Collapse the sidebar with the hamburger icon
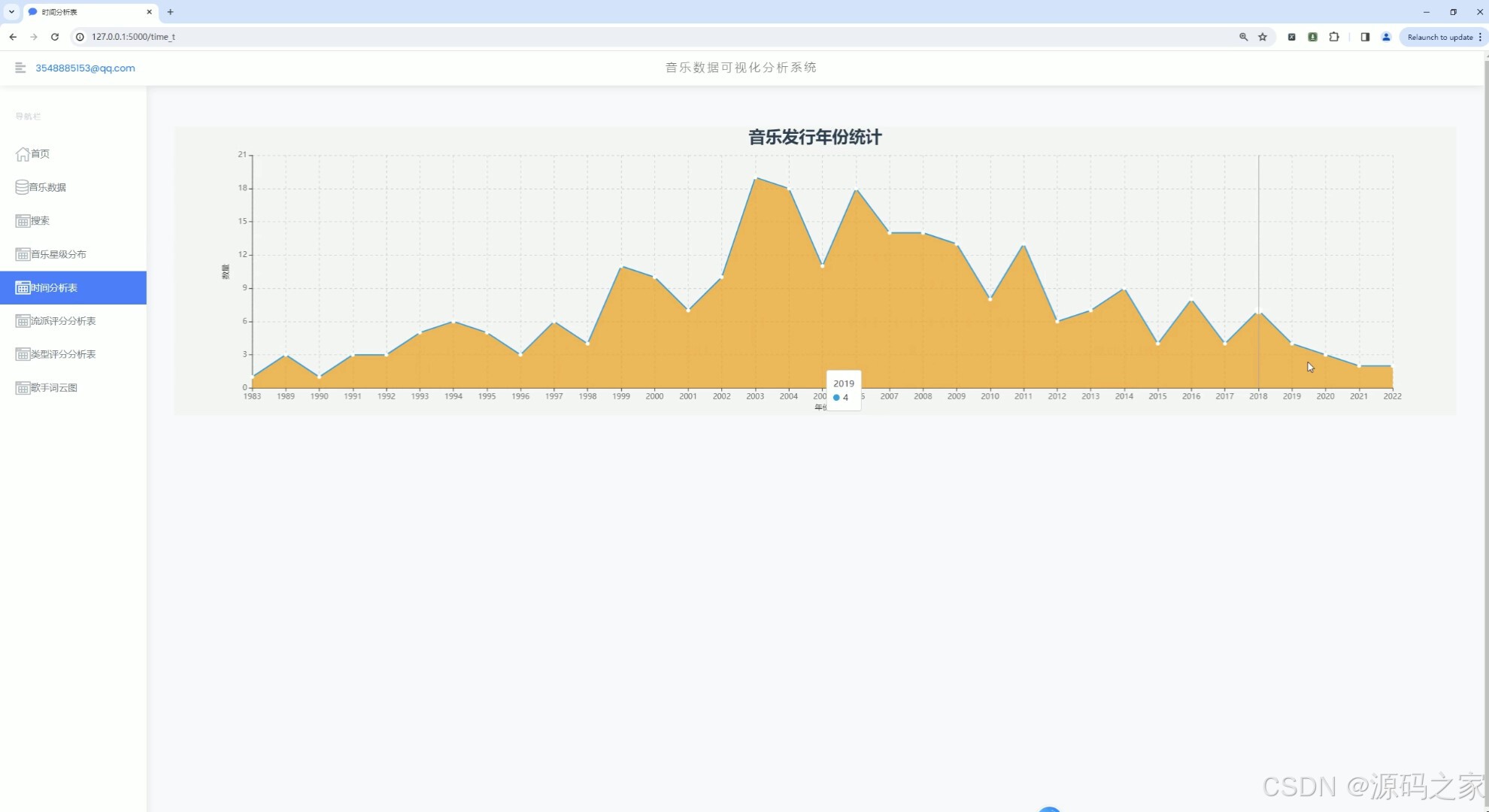This screenshot has width=1489, height=812. click(20, 68)
